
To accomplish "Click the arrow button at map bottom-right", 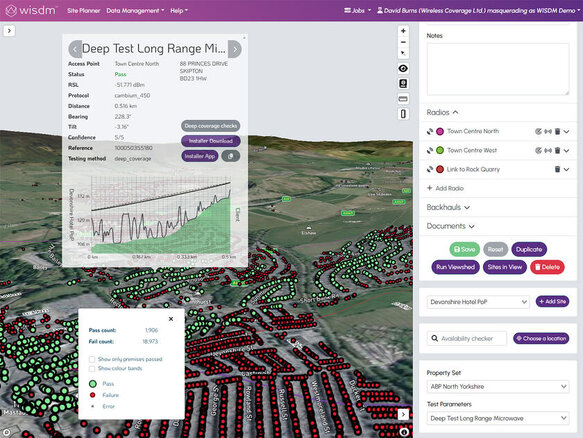I will (x=403, y=414).
